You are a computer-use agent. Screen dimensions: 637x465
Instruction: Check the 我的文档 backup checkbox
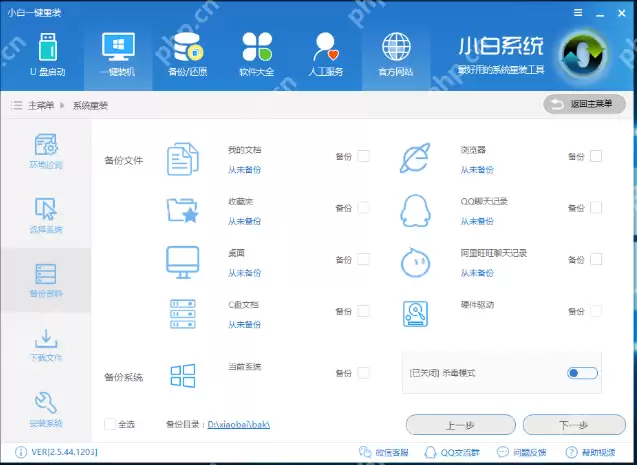(x=364, y=156)
